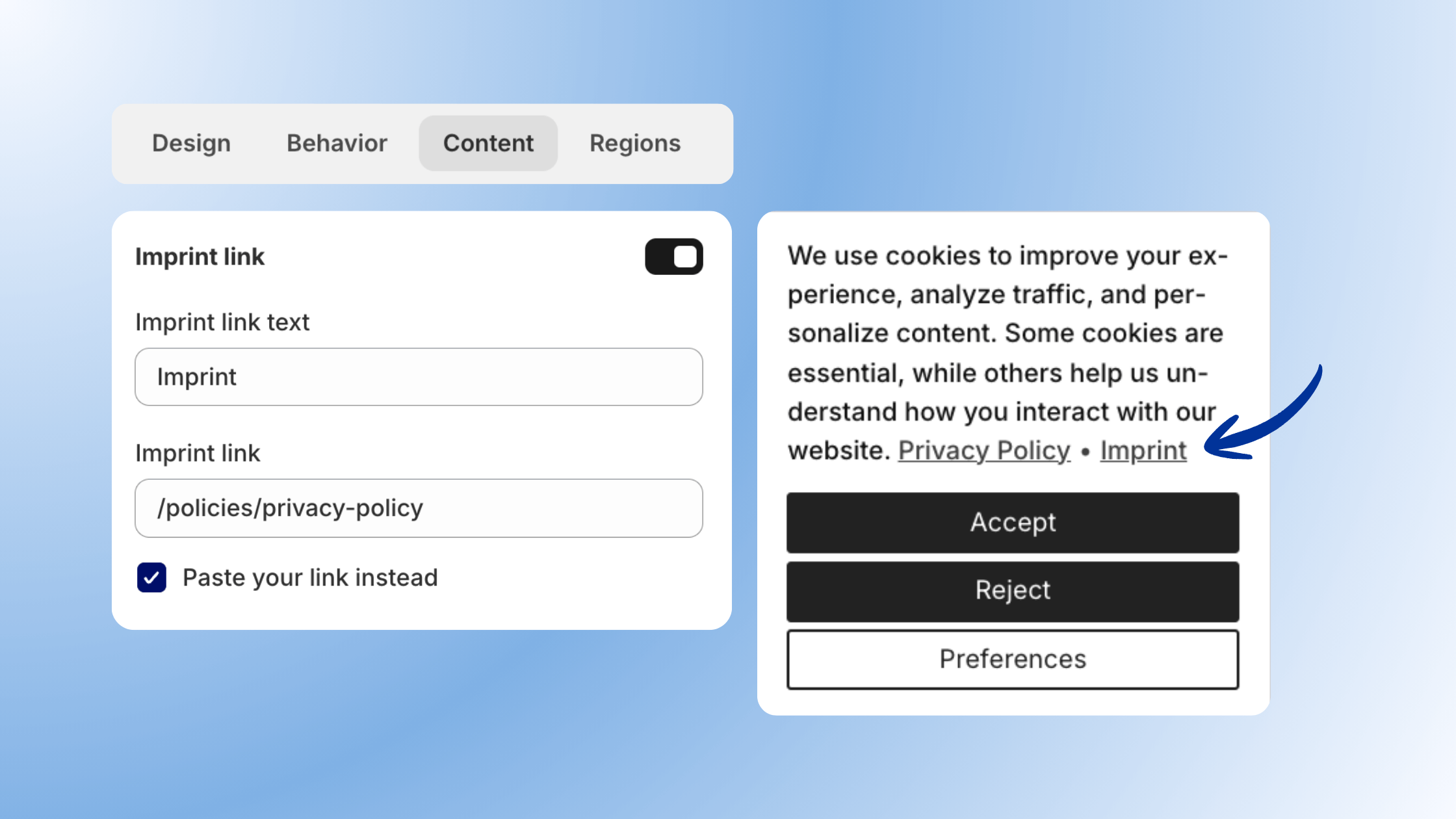Viewport: 1456px width, 819px height.
Task: Open cookie Preferences
Action: [x=1012, y=659]
